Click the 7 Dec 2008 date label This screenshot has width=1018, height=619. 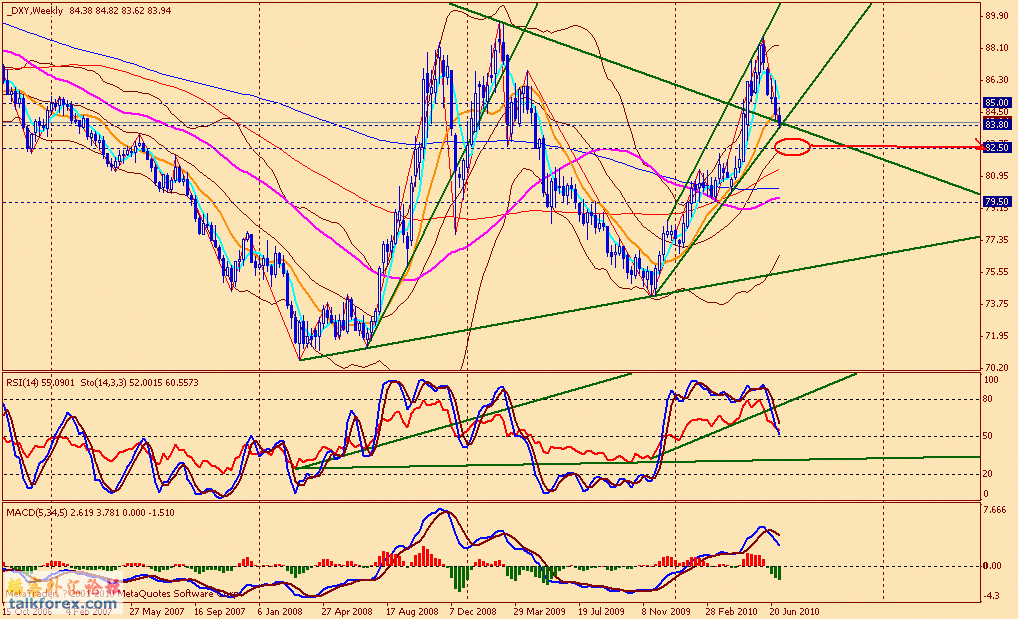(473, 611)
